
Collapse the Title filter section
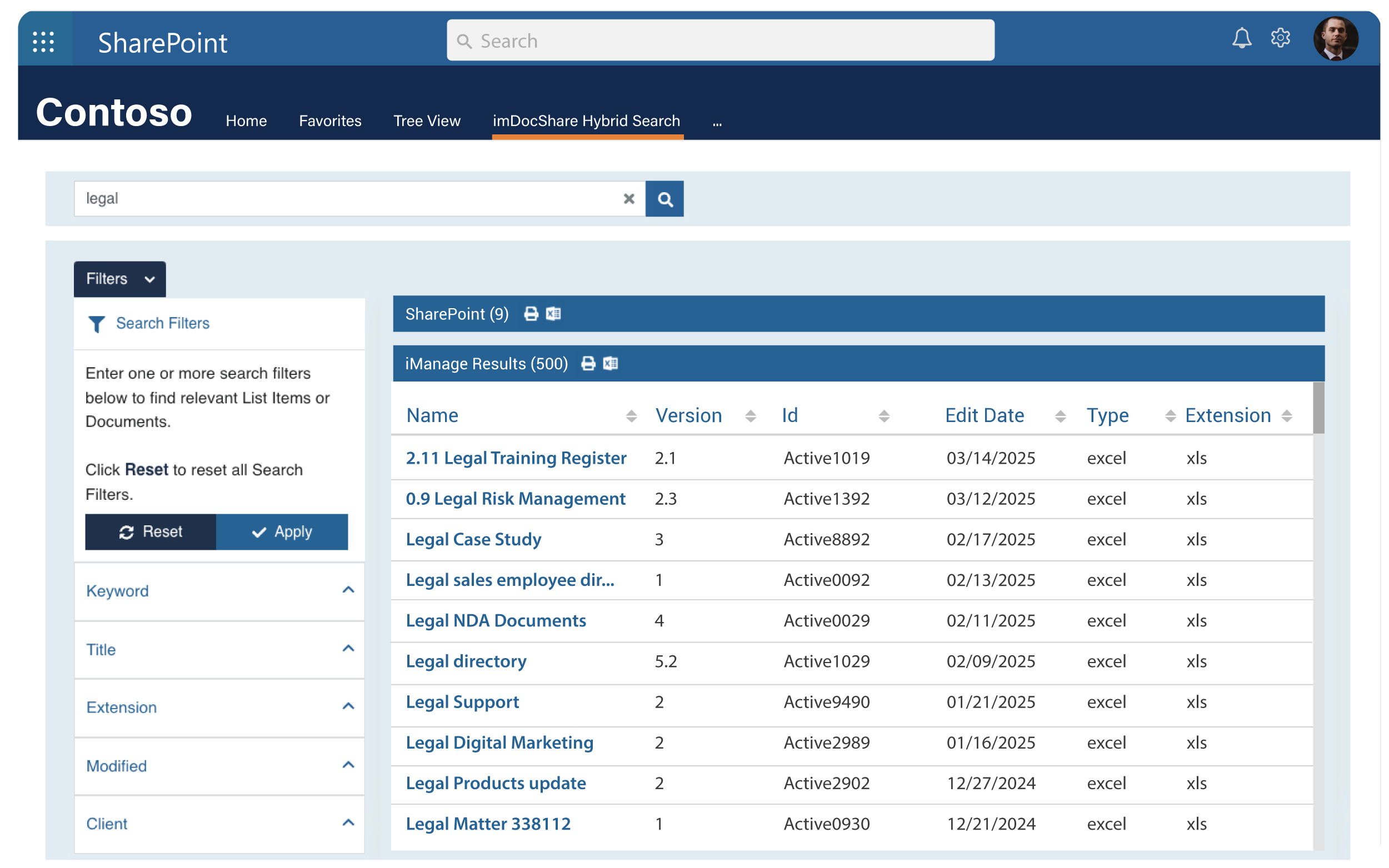tap(348, 649)
